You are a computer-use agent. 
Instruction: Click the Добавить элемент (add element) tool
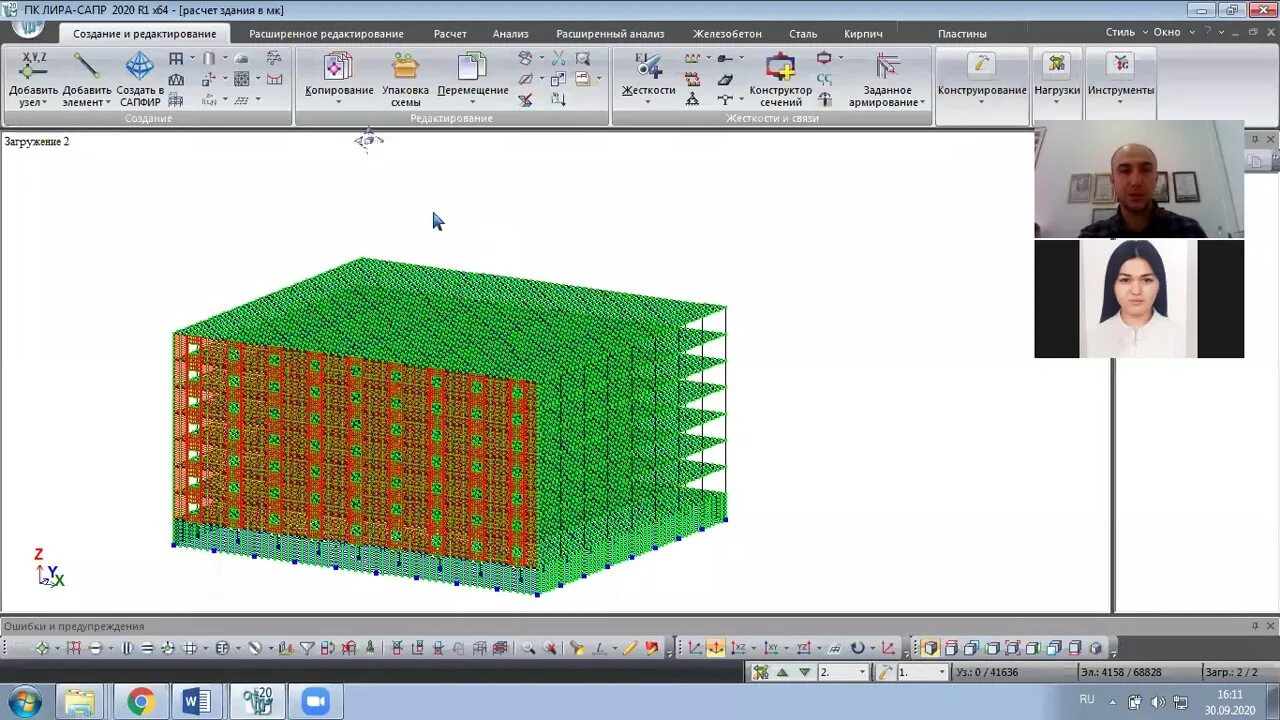pos(86,80)
